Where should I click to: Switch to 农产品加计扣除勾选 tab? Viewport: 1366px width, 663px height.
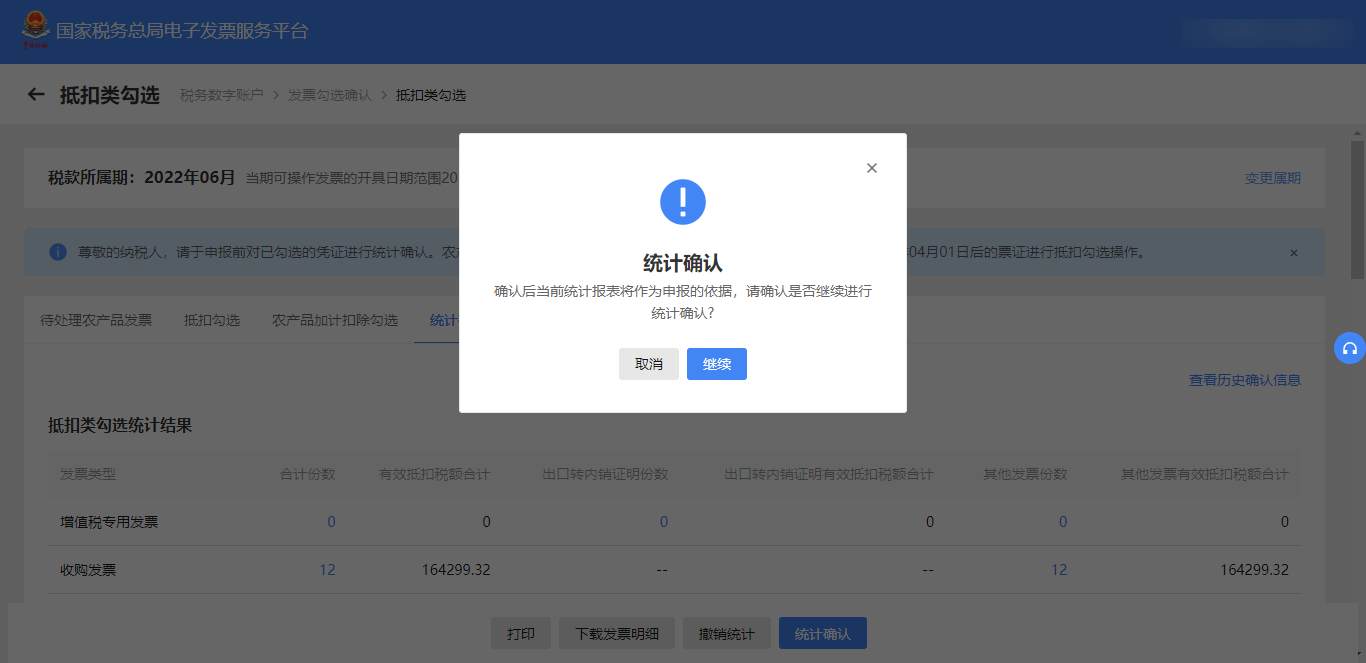pos(335,320)
